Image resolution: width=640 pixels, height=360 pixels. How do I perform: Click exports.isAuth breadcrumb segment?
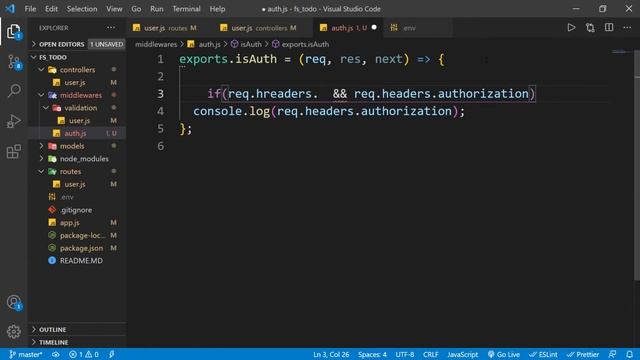point(300,44)
